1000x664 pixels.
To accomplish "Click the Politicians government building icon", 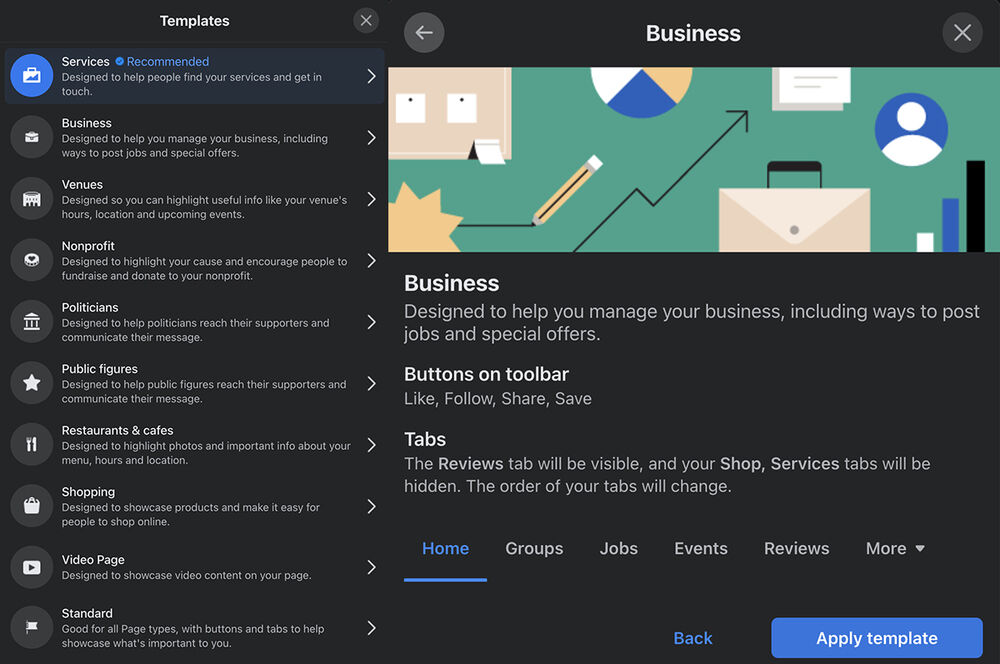I will 31,321.
